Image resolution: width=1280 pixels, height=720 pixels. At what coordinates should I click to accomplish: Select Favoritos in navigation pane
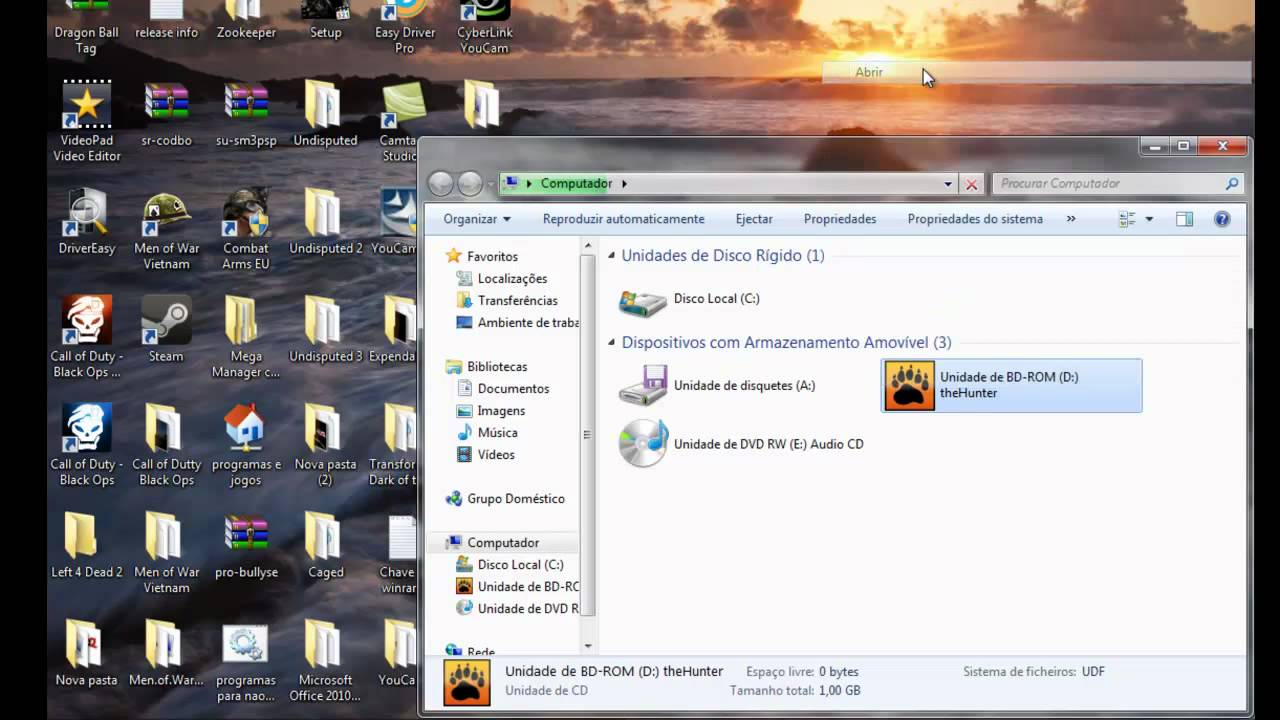coord(492,257)
